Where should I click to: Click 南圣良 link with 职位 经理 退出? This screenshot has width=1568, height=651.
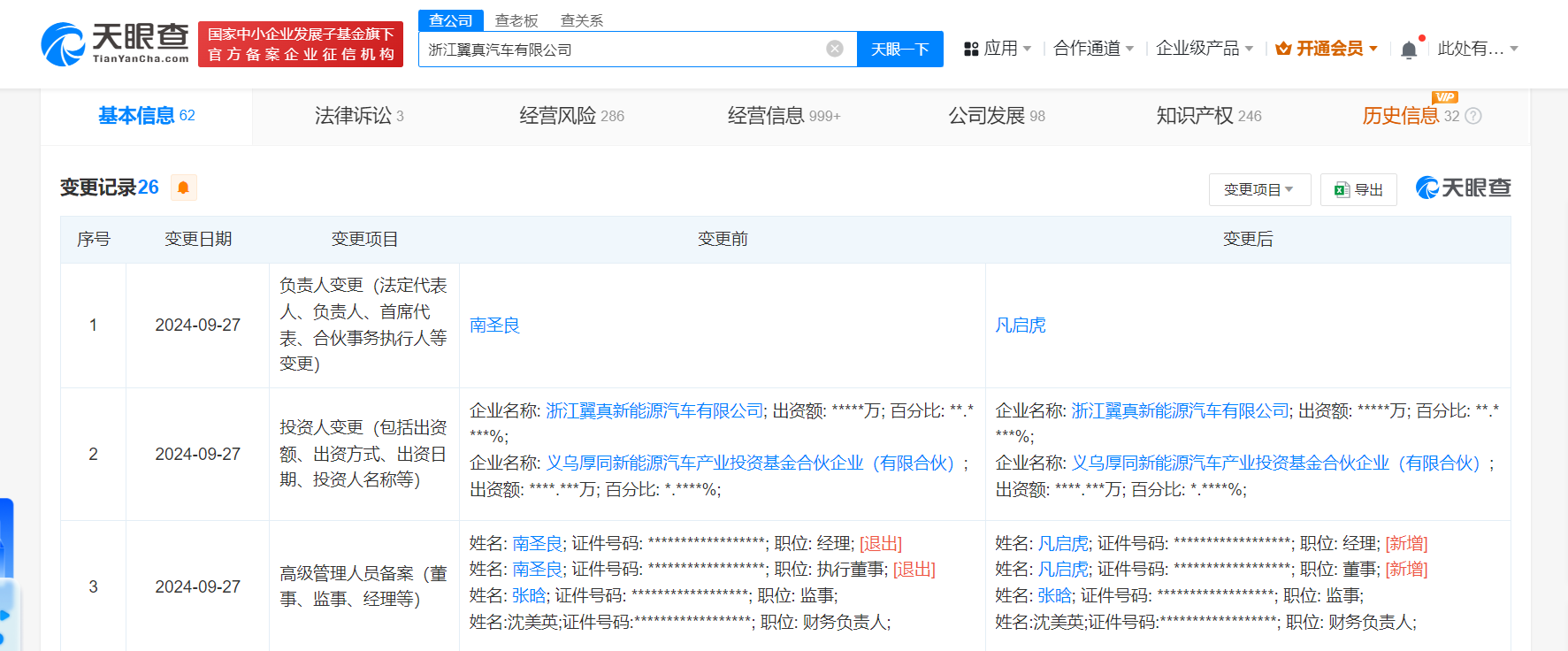pos(537,543)
